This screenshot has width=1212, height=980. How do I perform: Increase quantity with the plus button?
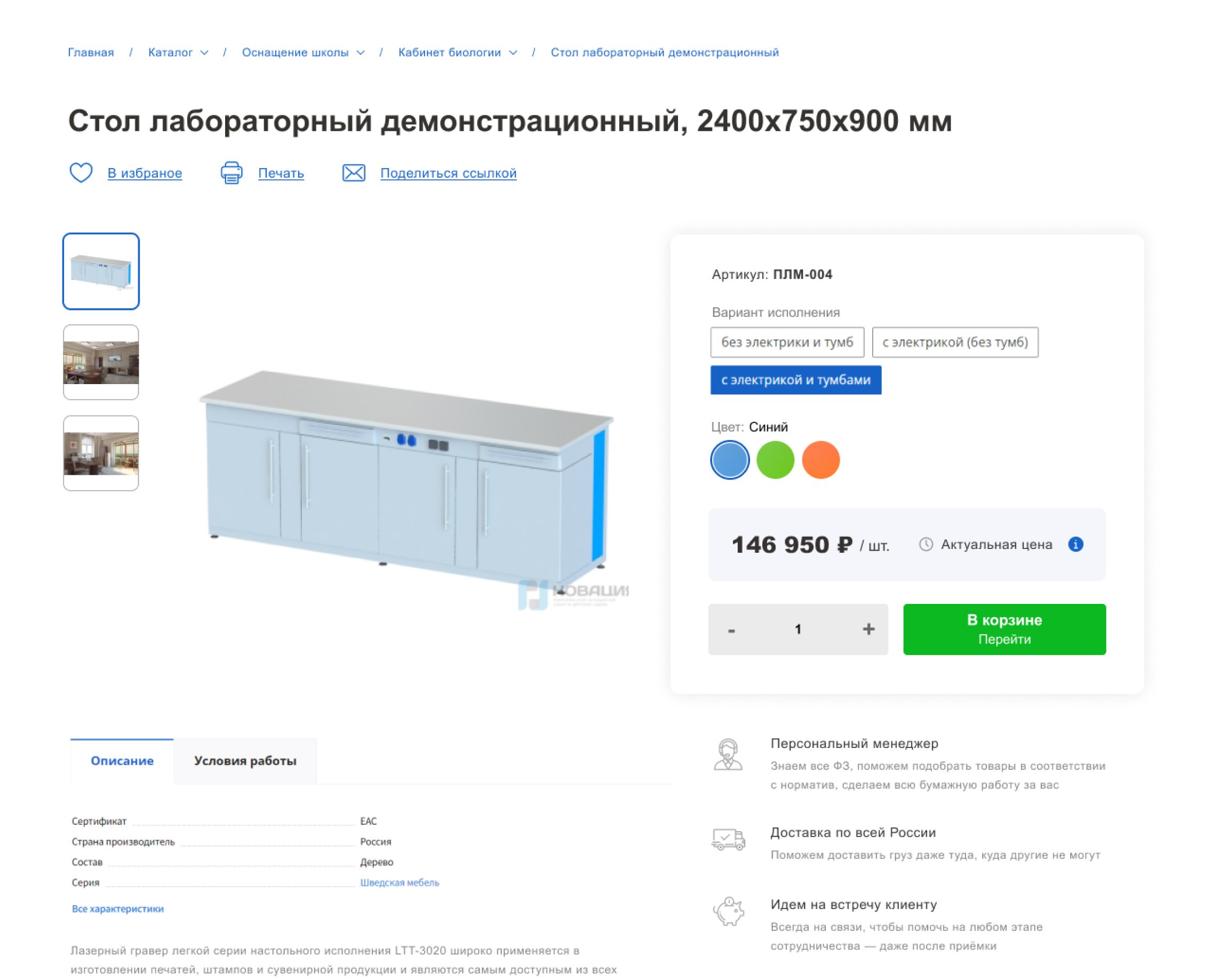[869, 630]
